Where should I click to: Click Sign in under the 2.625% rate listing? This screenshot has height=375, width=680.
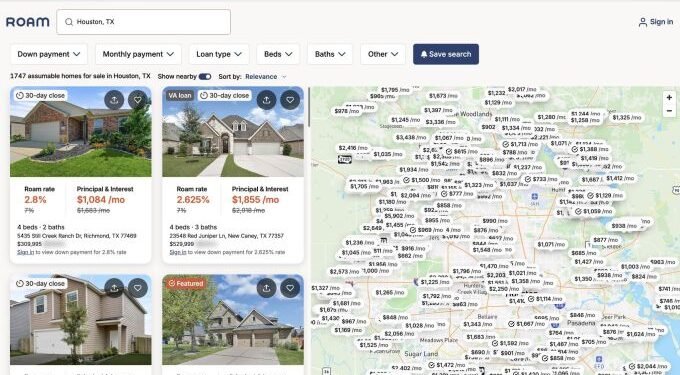177,252
